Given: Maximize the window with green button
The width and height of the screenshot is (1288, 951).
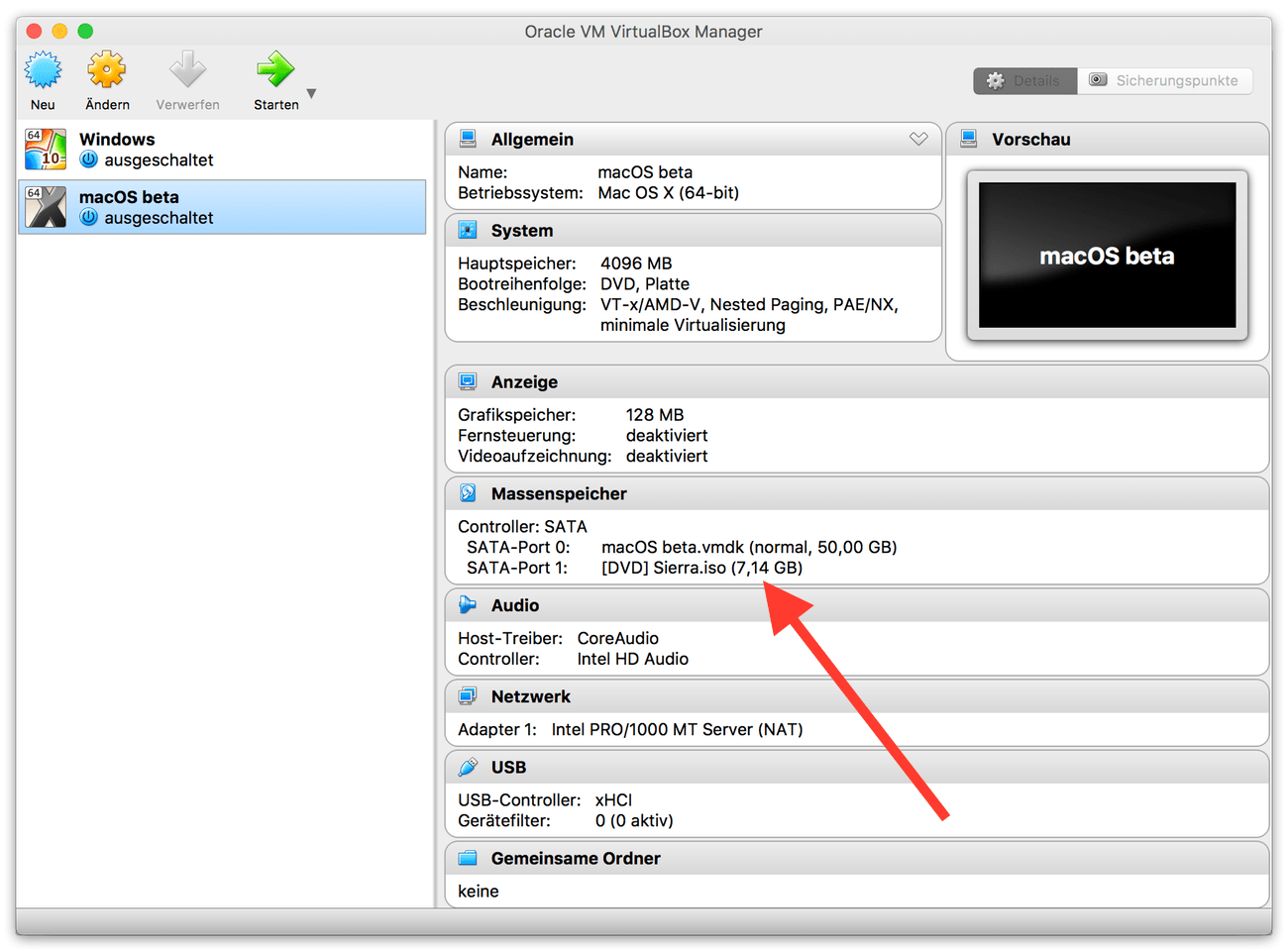Looking at the screenshot, I should [85, 31].
